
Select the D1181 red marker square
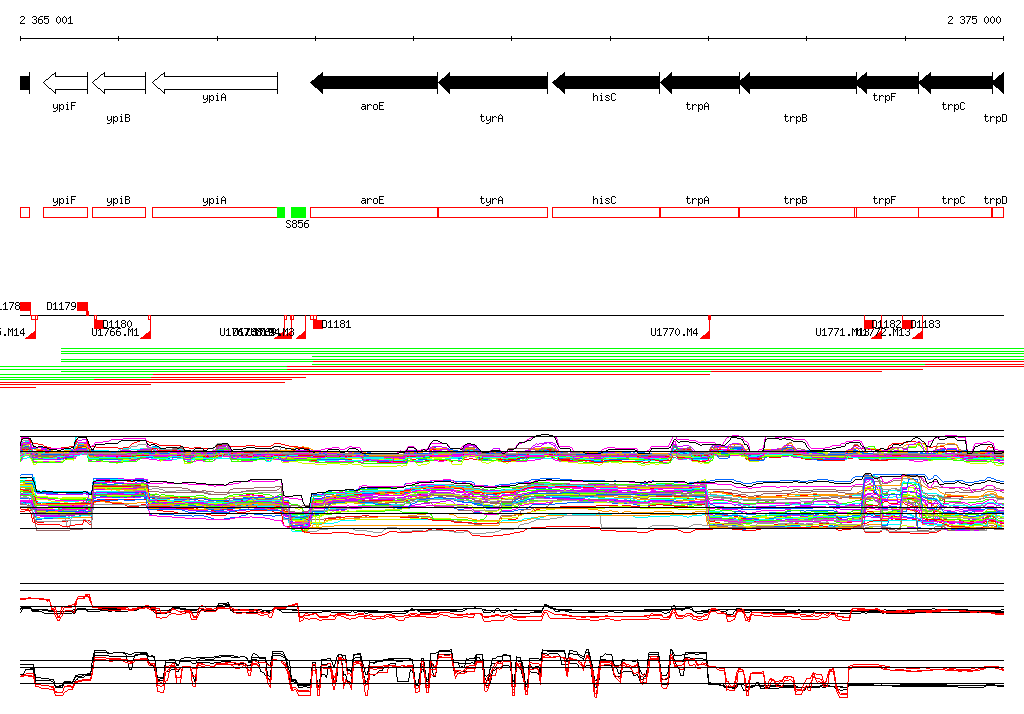[318, 324]
